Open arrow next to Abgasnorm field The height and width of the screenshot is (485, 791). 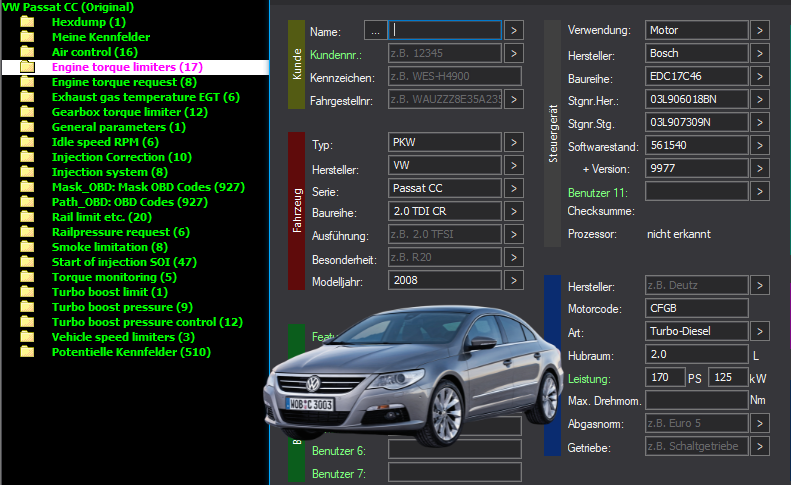[760, 423]
